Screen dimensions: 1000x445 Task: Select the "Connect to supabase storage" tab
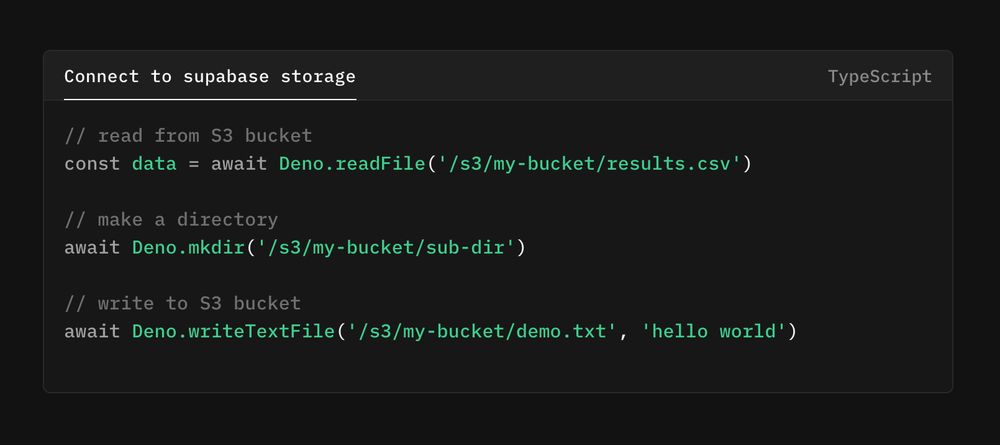pyautogui.click(x=210, y=77)
